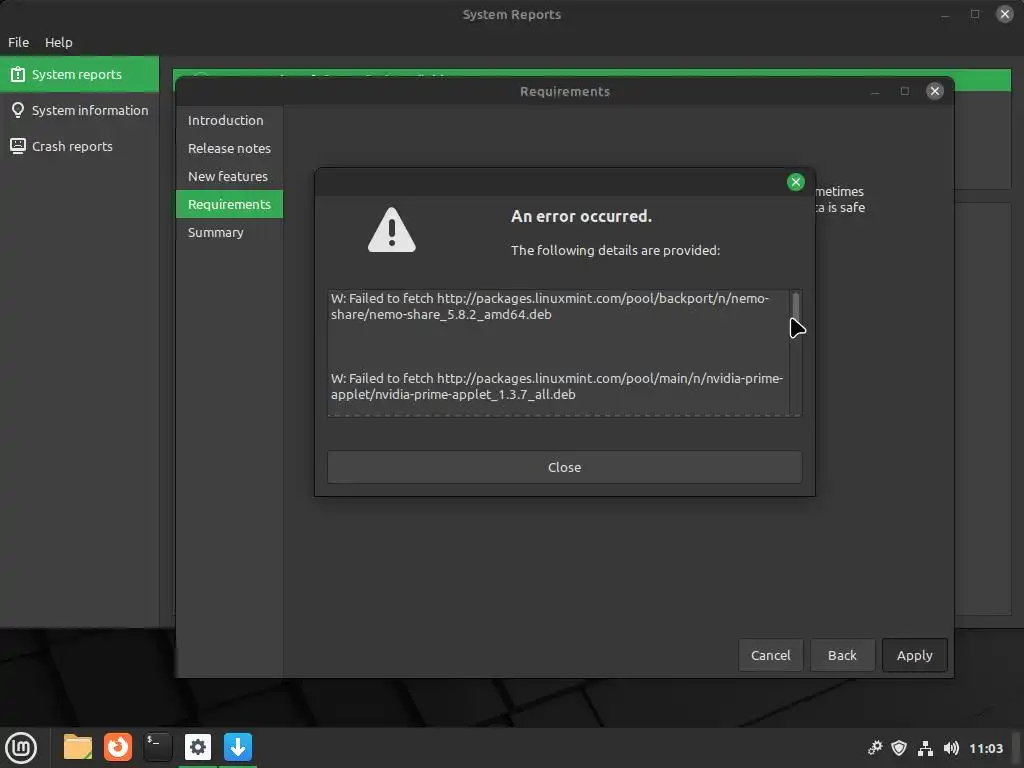
Task: Open the Files folder from taskbar
Action: pos(78,747)
